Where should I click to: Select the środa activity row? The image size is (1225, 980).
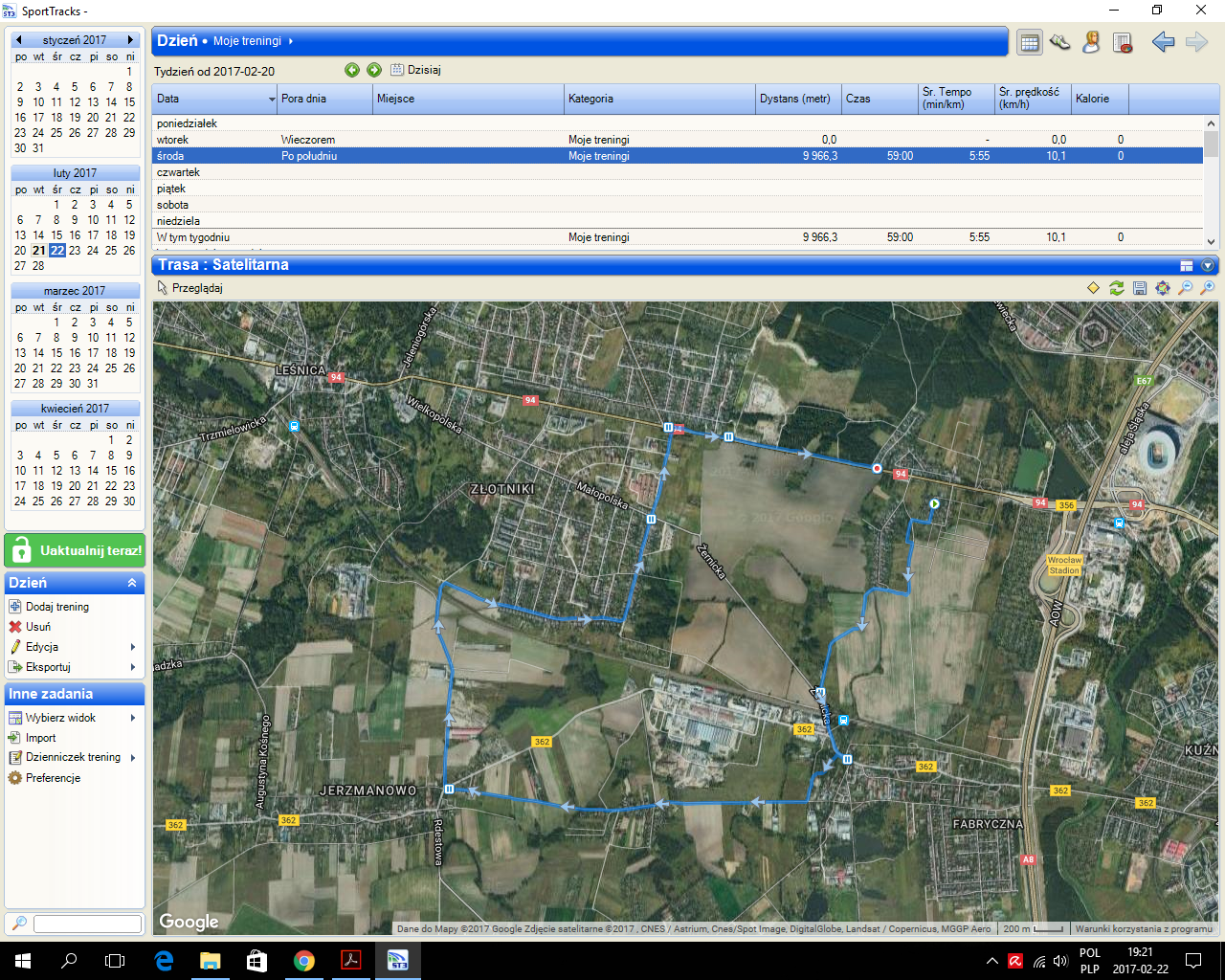tap(678, 156)
